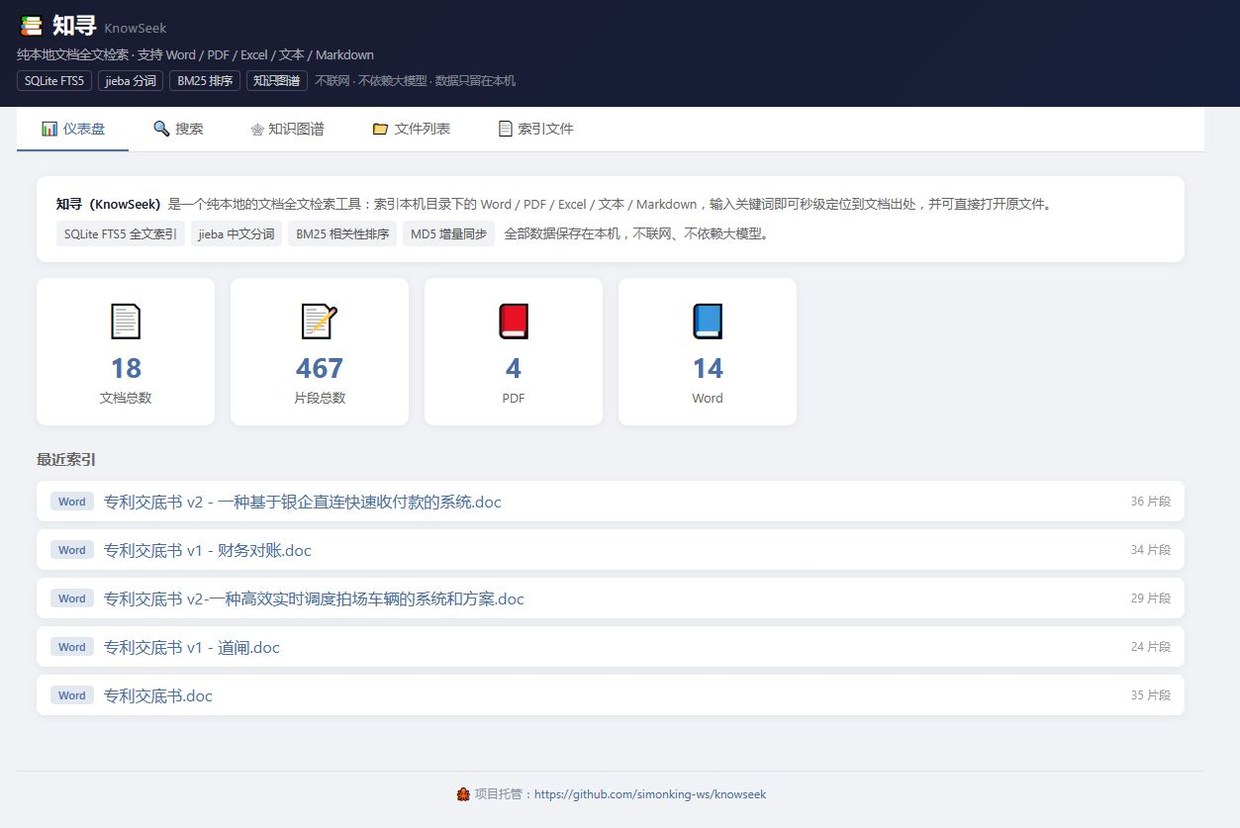Click the 467 片段总数 stat card
This screenshot has width=1240, height=828.
pyautogui.click(x=320, y=351)
